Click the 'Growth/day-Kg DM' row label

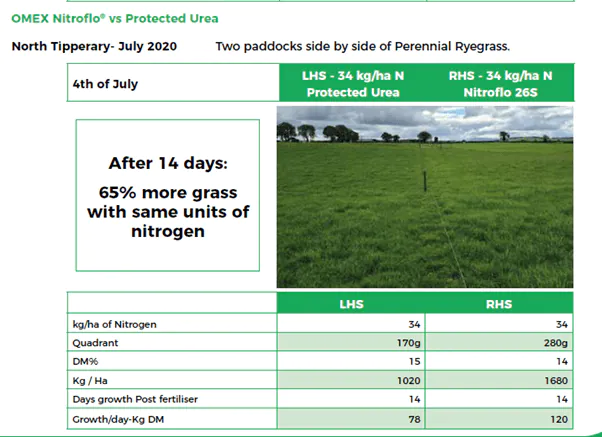[118, 419]
